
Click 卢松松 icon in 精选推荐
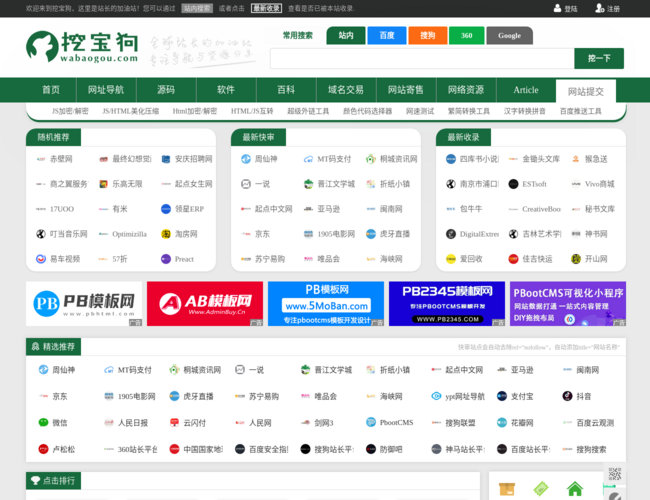pyautogui.click(x=43, y=449)
